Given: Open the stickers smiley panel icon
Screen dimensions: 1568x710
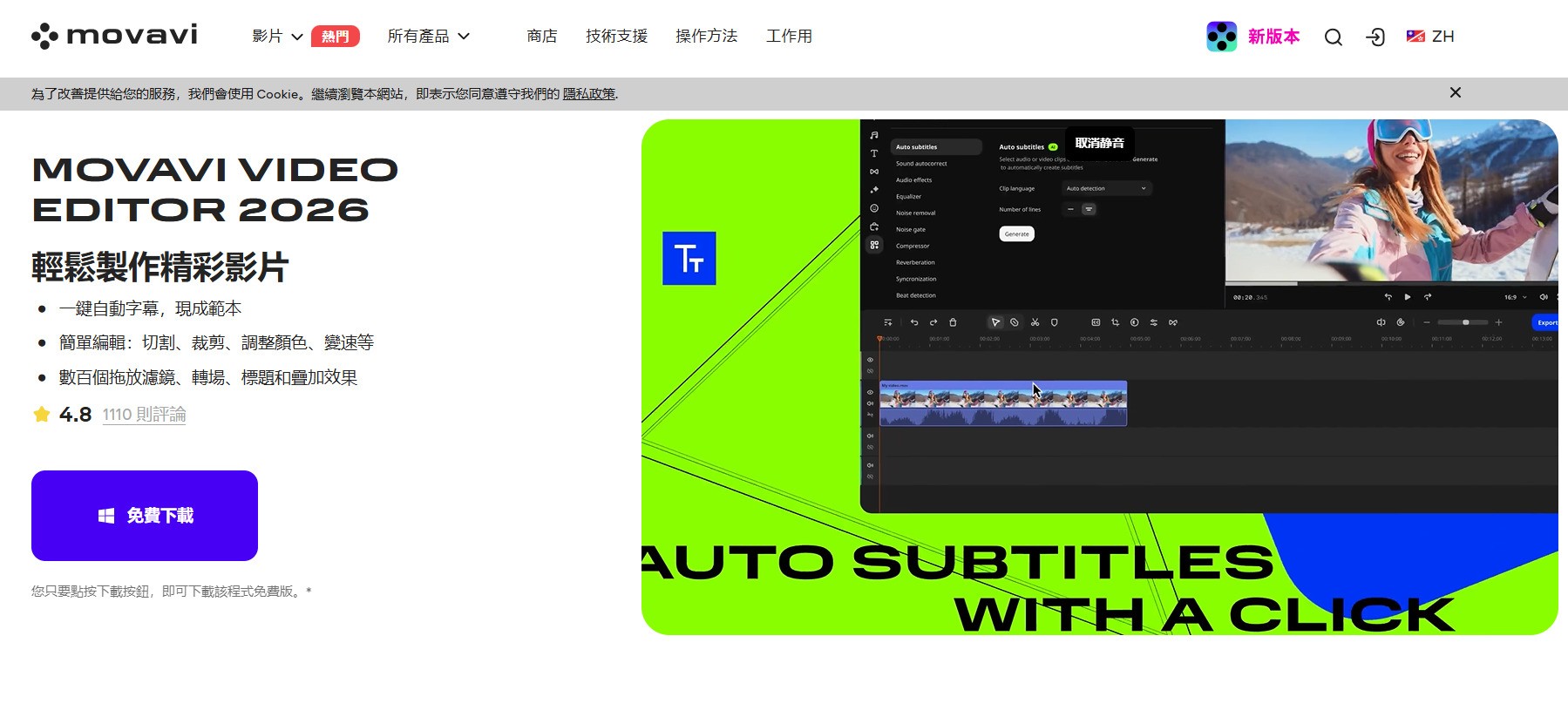Looking at the screenshot, I should (874, 208).
